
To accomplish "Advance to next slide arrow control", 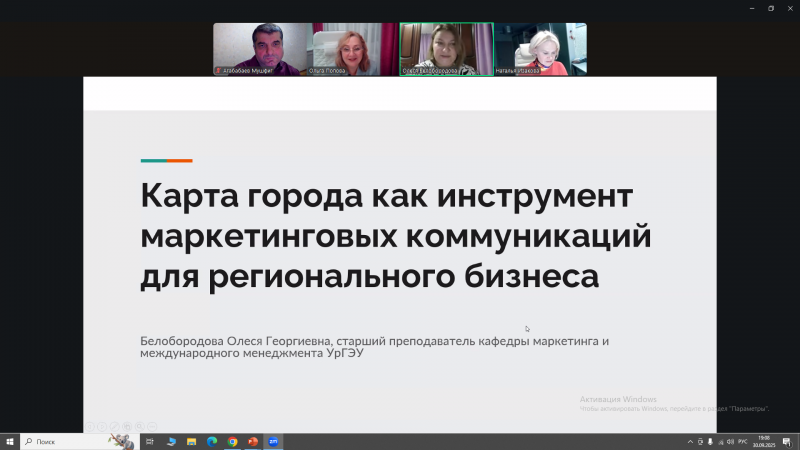I will tap(101, 426).
